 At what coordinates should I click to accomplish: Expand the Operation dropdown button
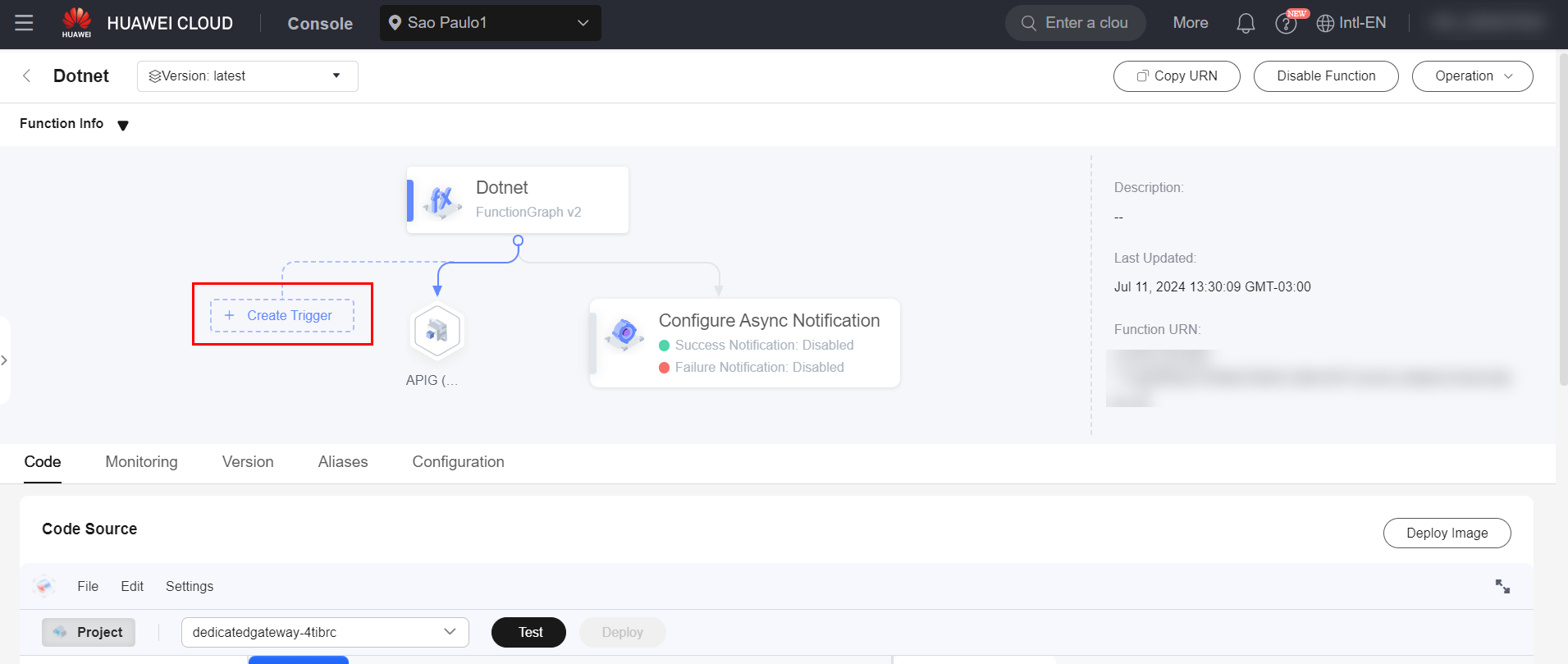click(1472, 76)
